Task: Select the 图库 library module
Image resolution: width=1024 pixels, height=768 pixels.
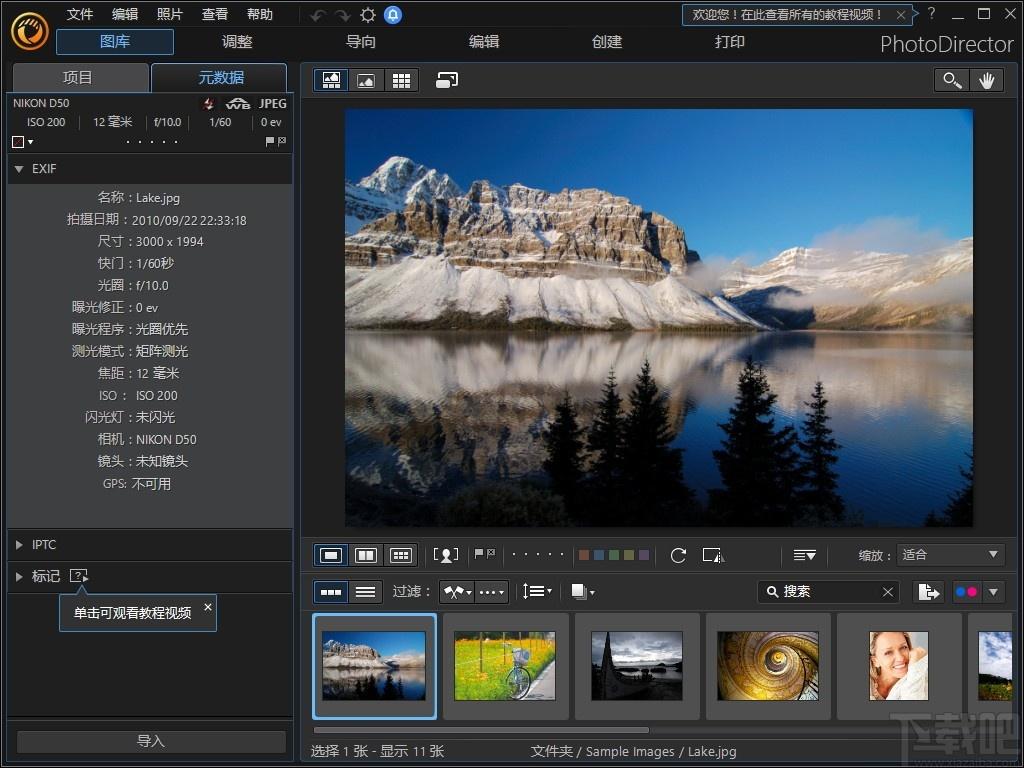Action: click(x=115, y=42)
